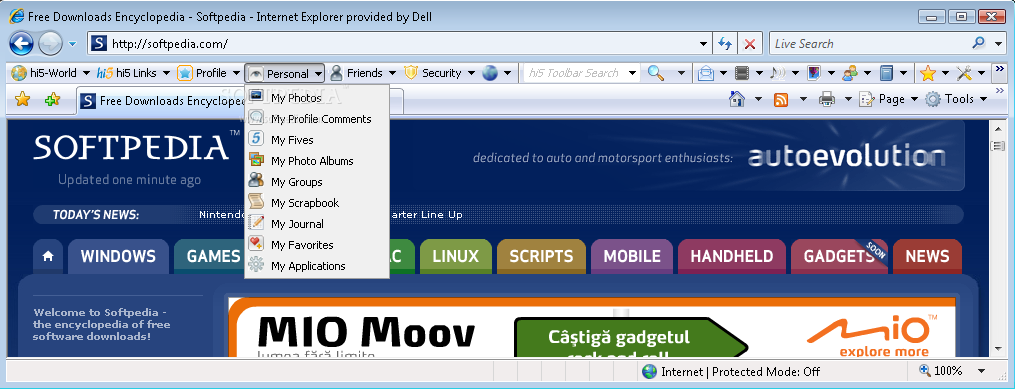The width and height of the screenshot is (1015, 389).
Task: Click the browser Back arrow button
Action: tap(21, 43)
